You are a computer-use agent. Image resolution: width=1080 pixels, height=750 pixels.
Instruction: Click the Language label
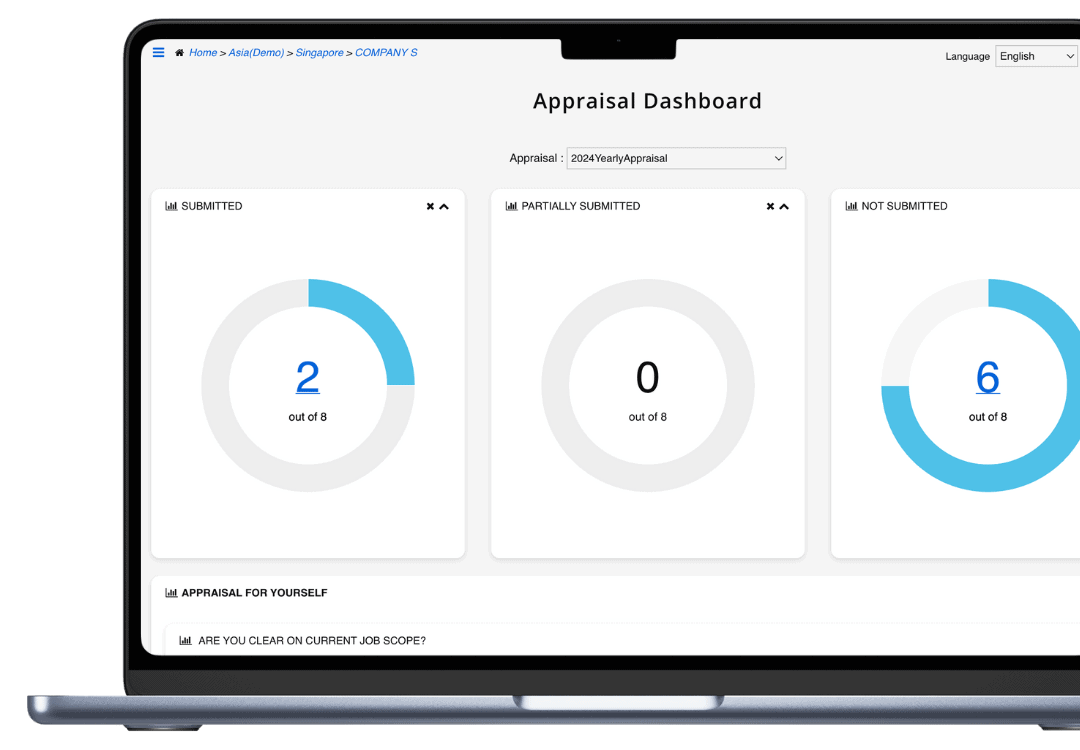coord(967,56)
